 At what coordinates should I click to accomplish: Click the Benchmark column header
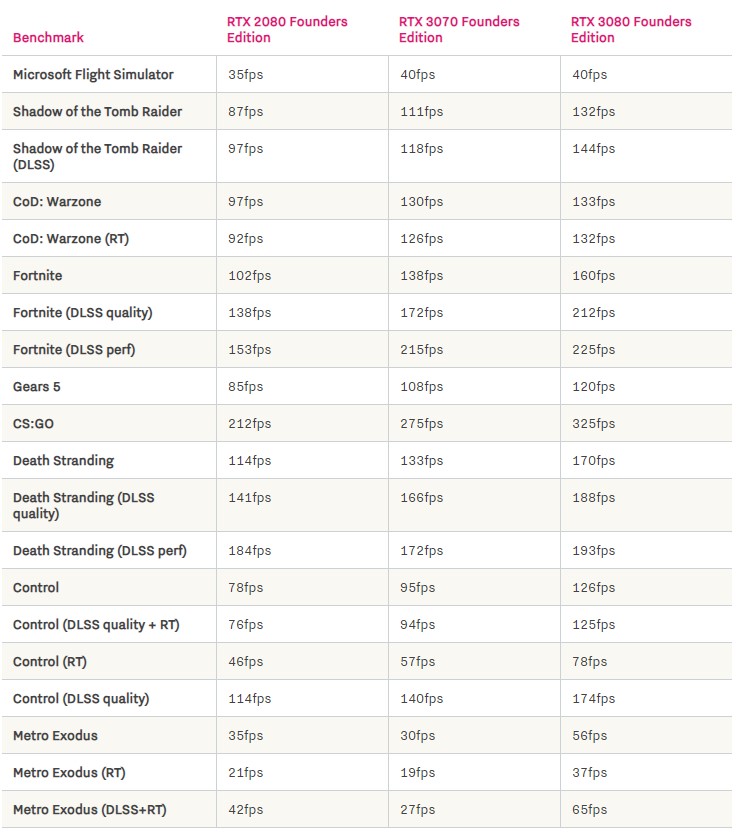(49, 37)
